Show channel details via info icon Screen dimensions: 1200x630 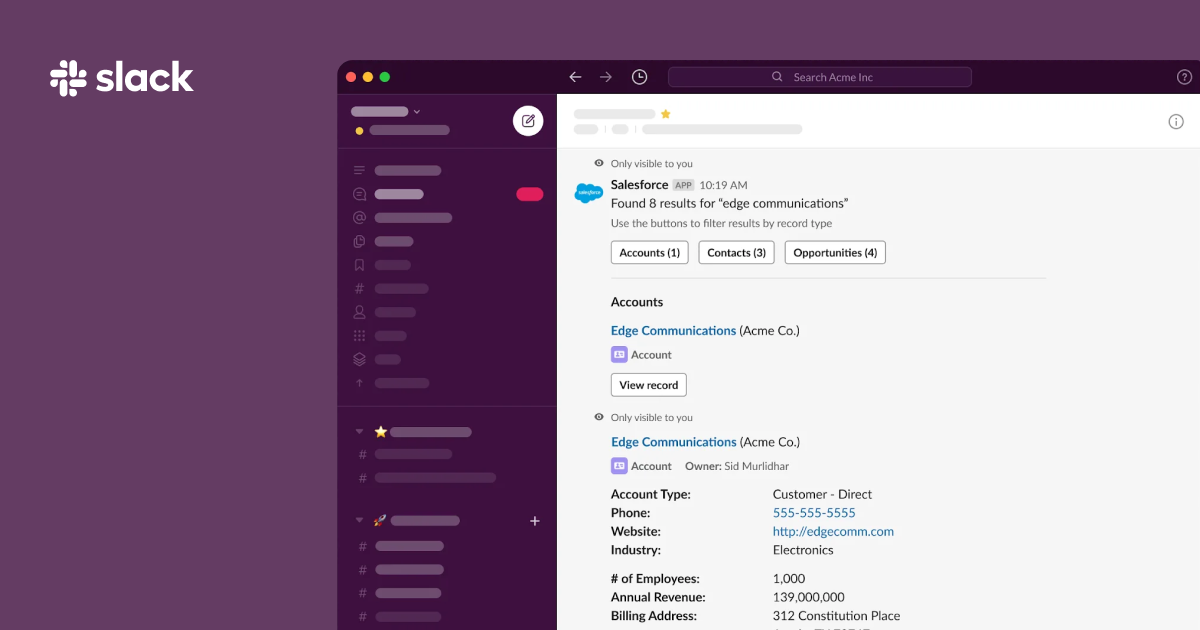click(1176, 122)
